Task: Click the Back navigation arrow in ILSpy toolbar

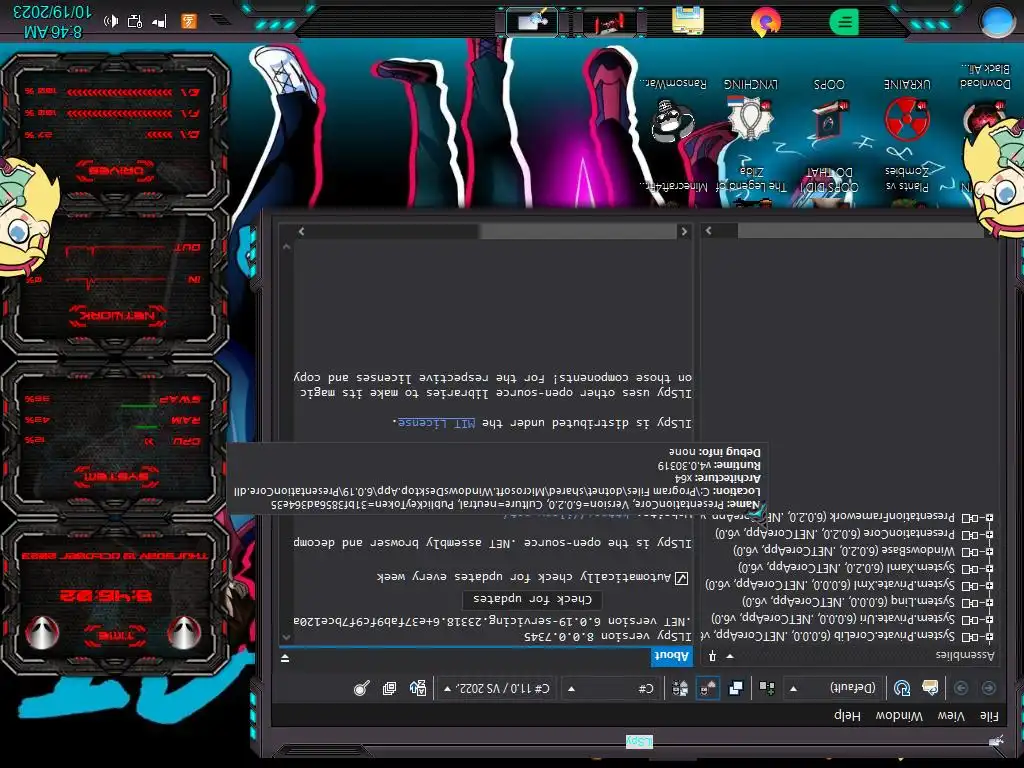Action: point(989,688)
